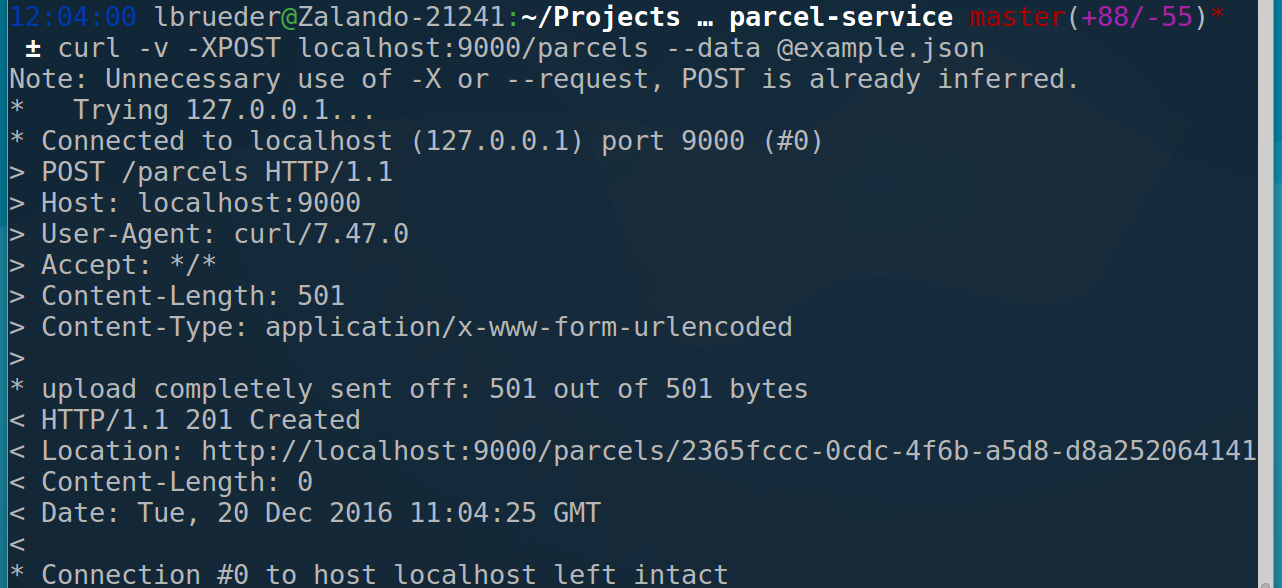The width and height of the screenshot is (1282, 588).
Task: Click the Note about unnecessary -X use
Action: pyautogui.click(x=544, y=79)
